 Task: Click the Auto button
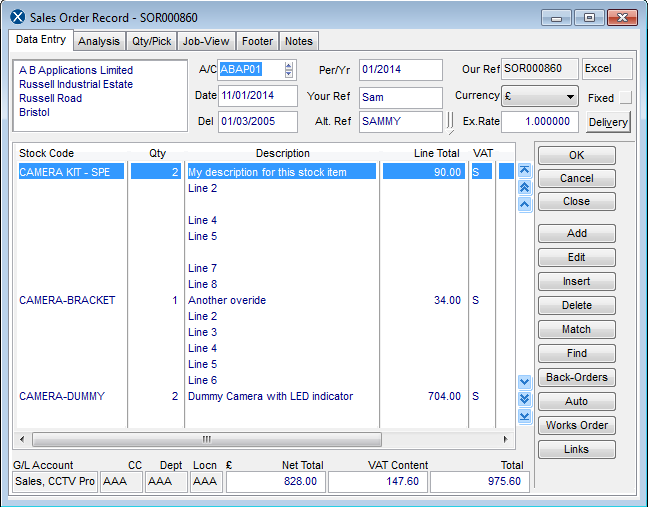[x=577, y=401]
